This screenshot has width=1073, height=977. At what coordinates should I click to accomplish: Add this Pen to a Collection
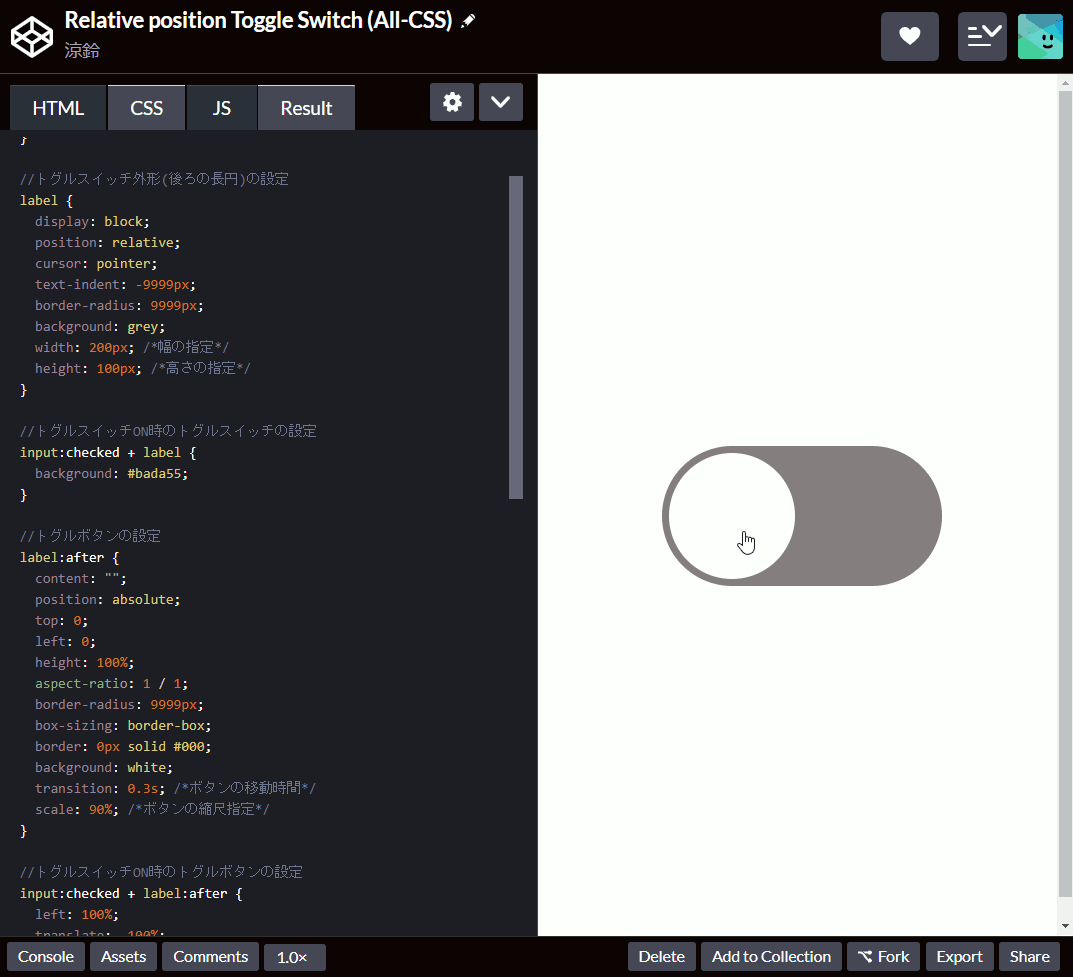click(770, 956)
